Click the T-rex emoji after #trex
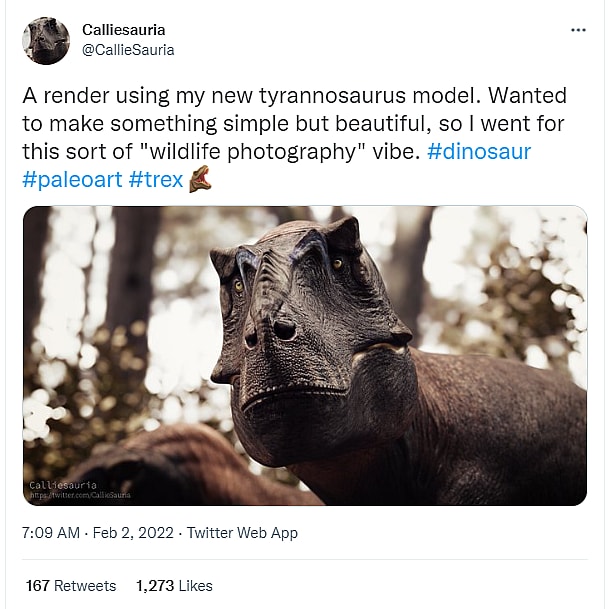Image resolution: width=612 pixels, height=609 pixels. [201, 179]
